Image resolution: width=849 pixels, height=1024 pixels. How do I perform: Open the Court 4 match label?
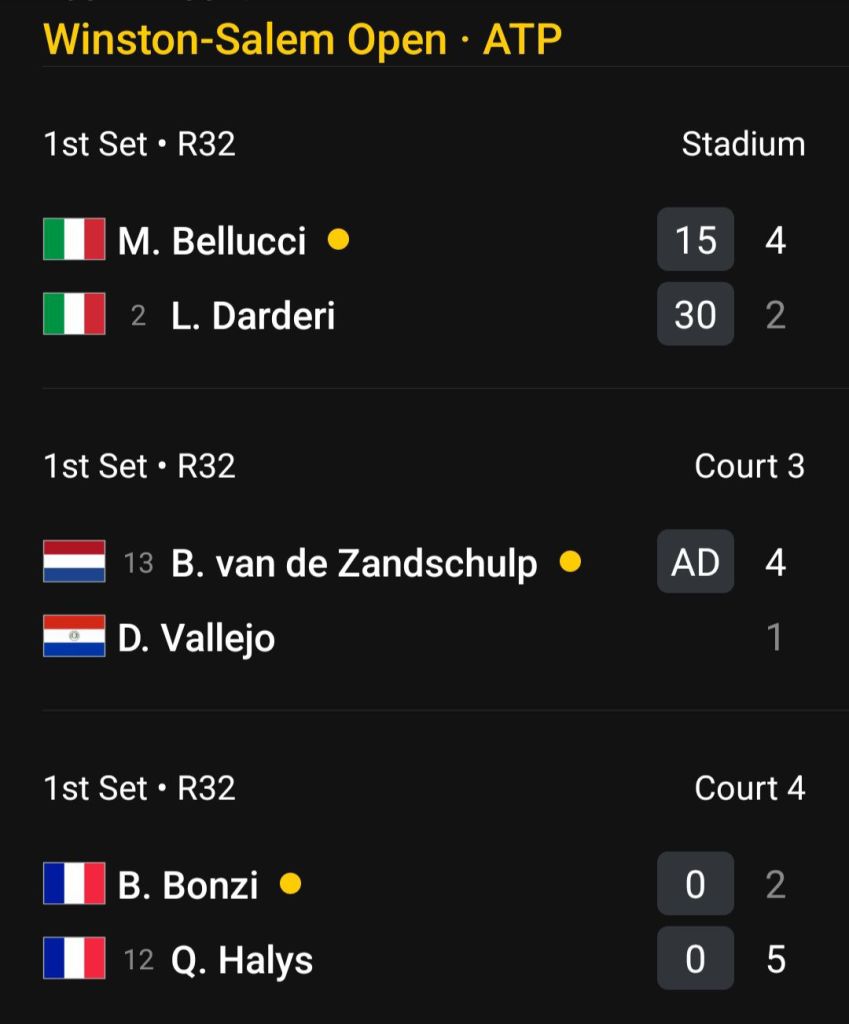point(750,788)
